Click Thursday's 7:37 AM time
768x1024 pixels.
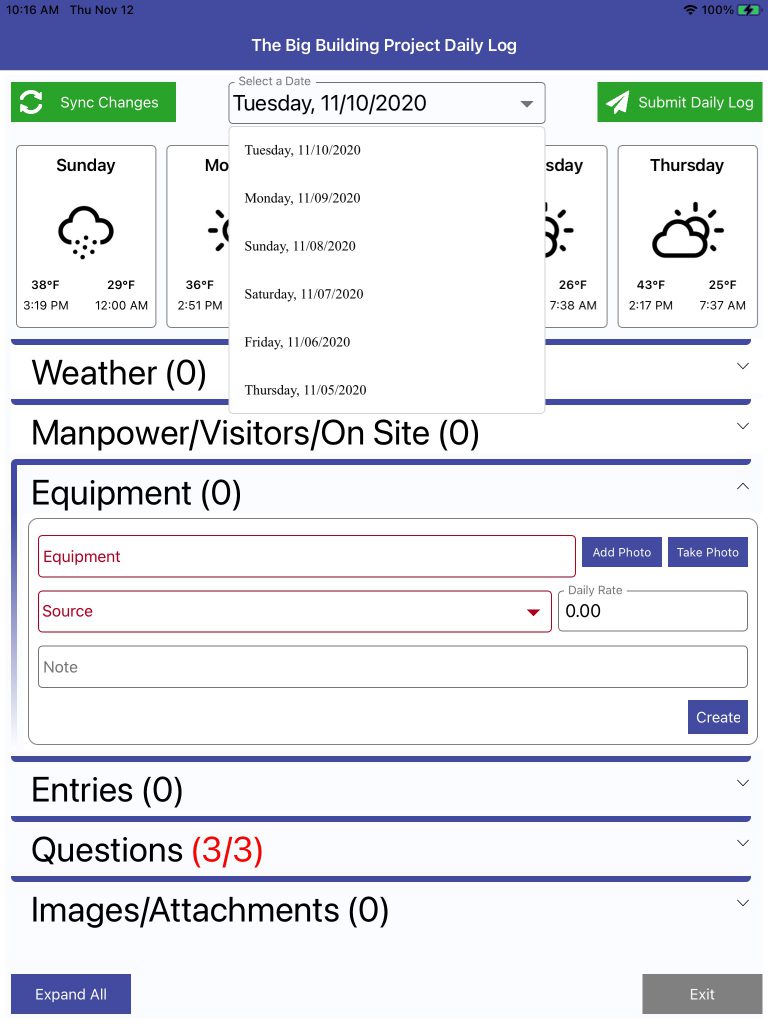pos(722,305)
